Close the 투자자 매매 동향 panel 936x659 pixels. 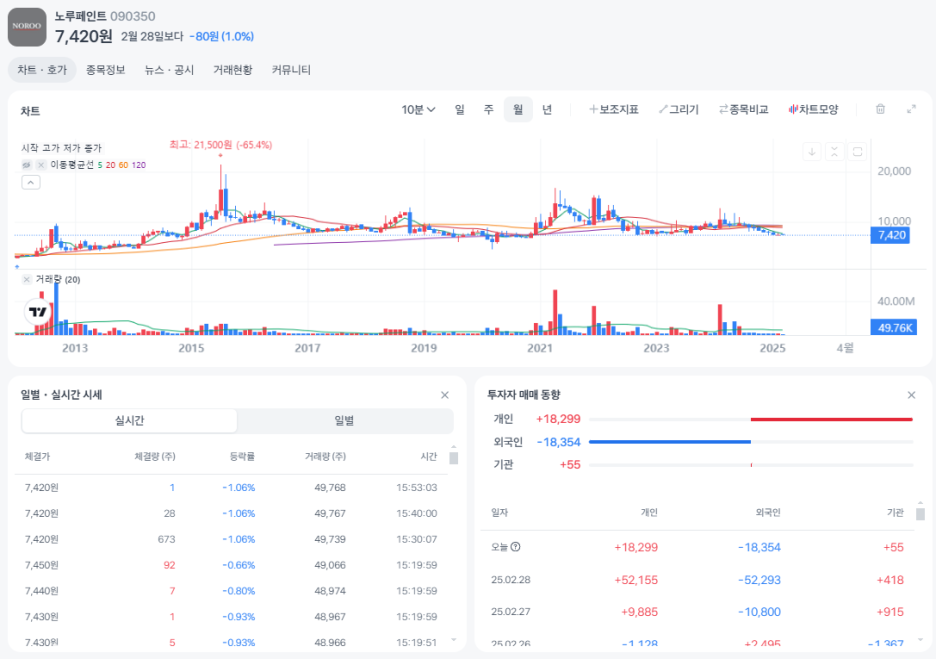tap(912, 395)
